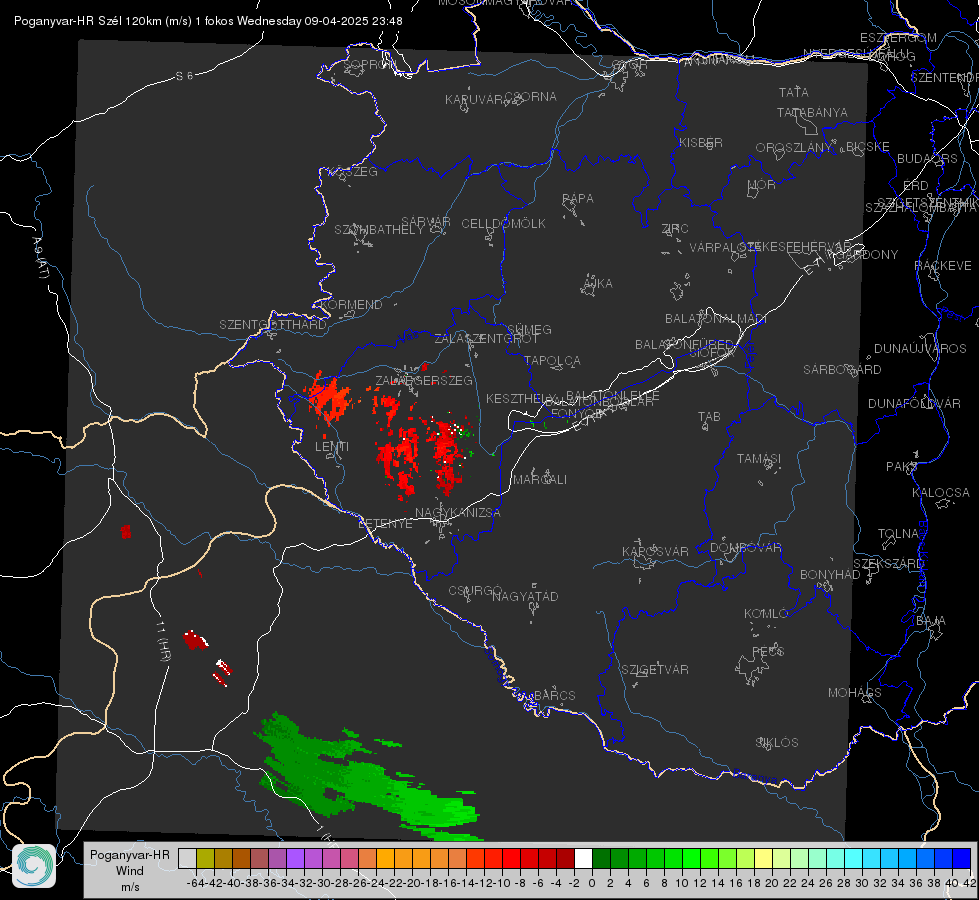Screen dimensions: 979x900
Task: Click the TAB town label
Action: (x=709, y=417)
